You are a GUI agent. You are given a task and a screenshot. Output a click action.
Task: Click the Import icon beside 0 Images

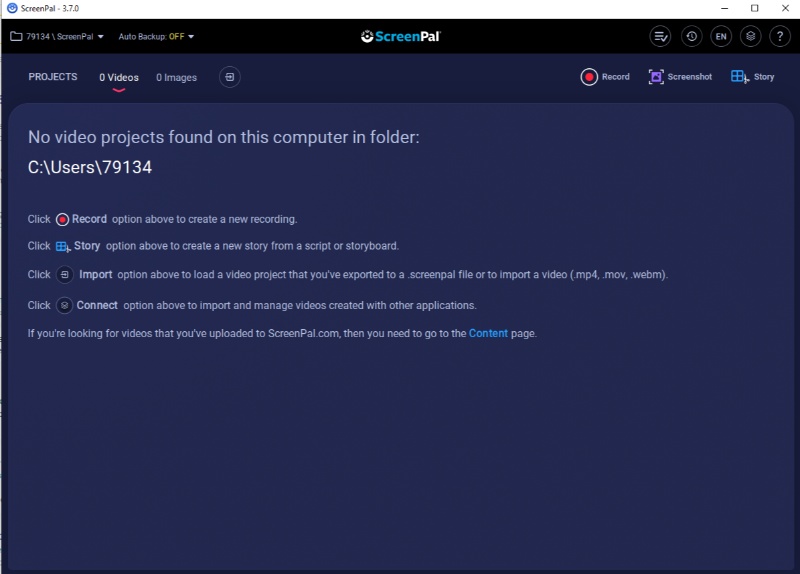[x=230, y=77]
